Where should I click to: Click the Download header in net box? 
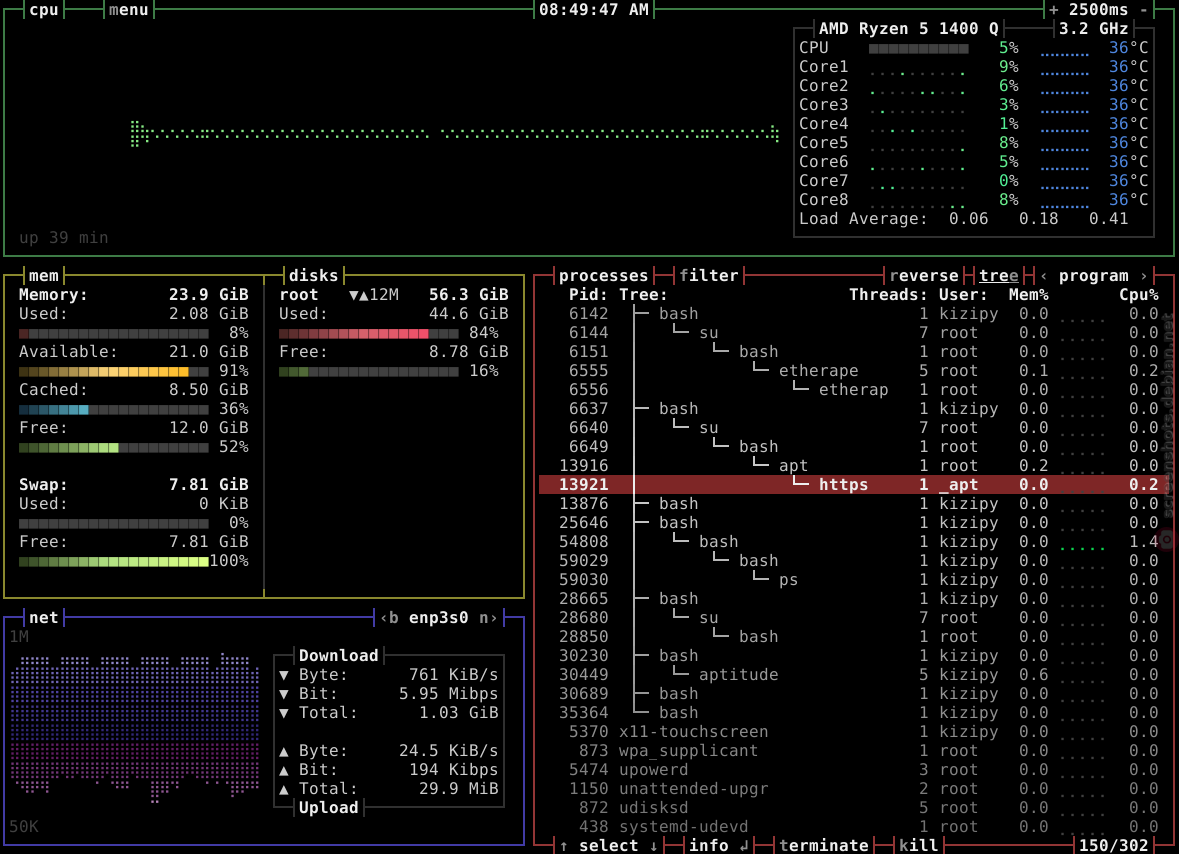tap(338, 656)
